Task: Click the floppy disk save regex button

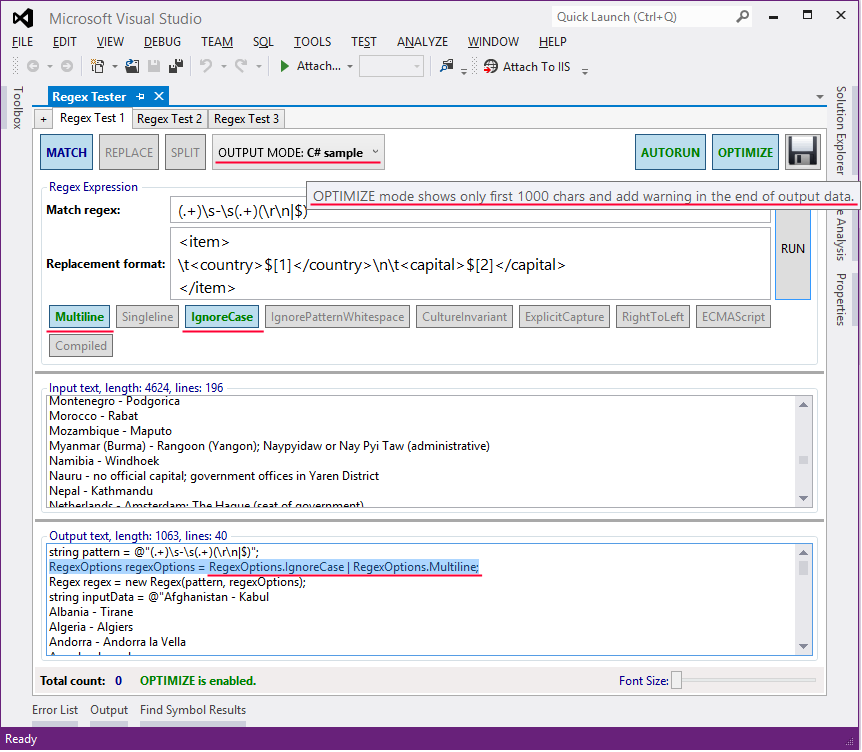Action: pyautogui.click(x=803, y=152)
